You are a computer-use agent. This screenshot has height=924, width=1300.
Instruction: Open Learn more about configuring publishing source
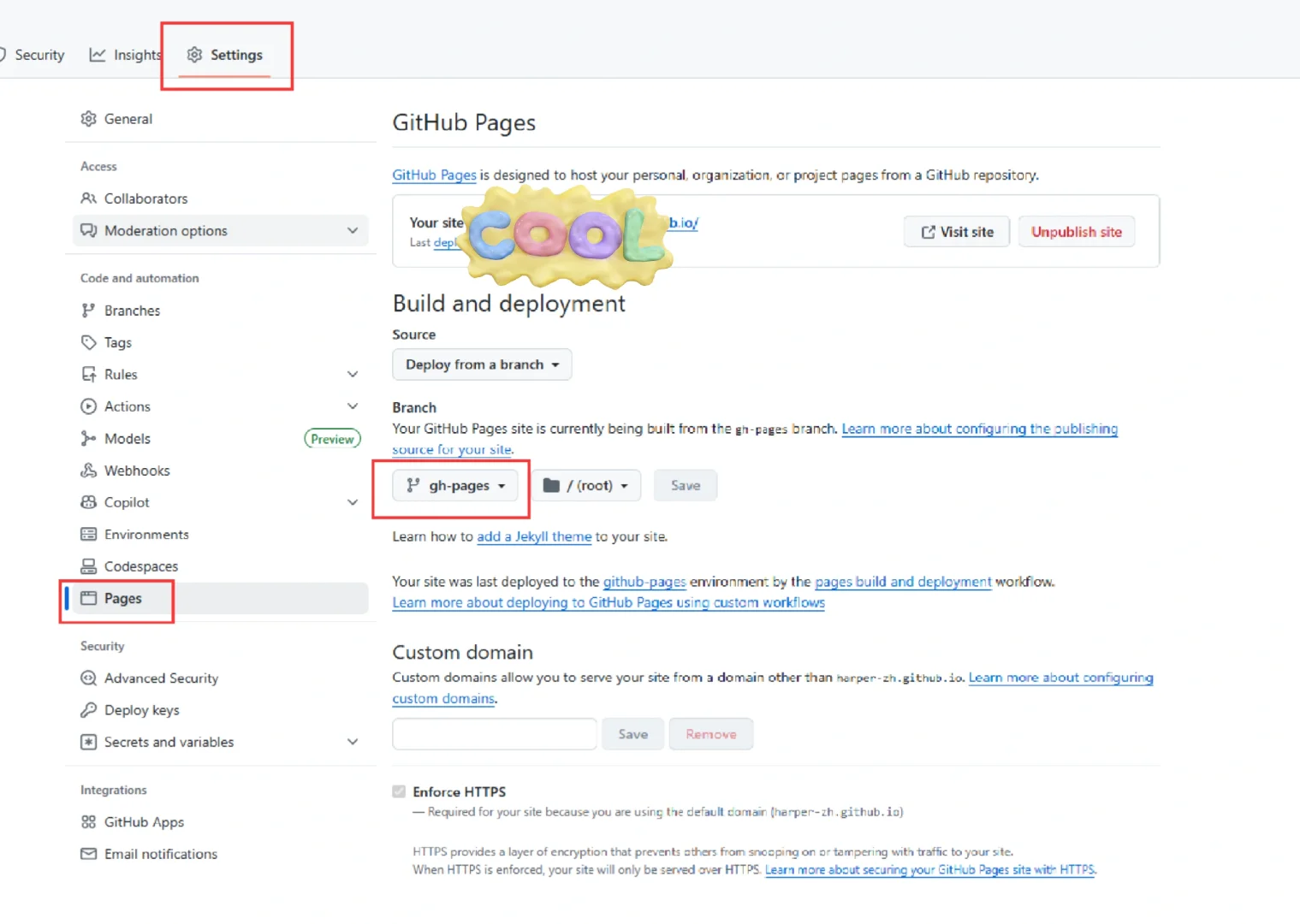pyautogui.click(x=980, y=429)
